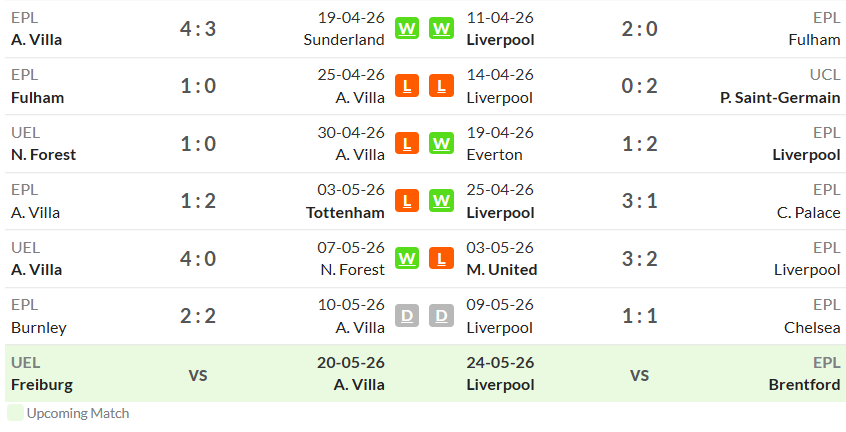
Task: Click A. Villa's loss badge versus Tottenham
Action: point(407,201)
